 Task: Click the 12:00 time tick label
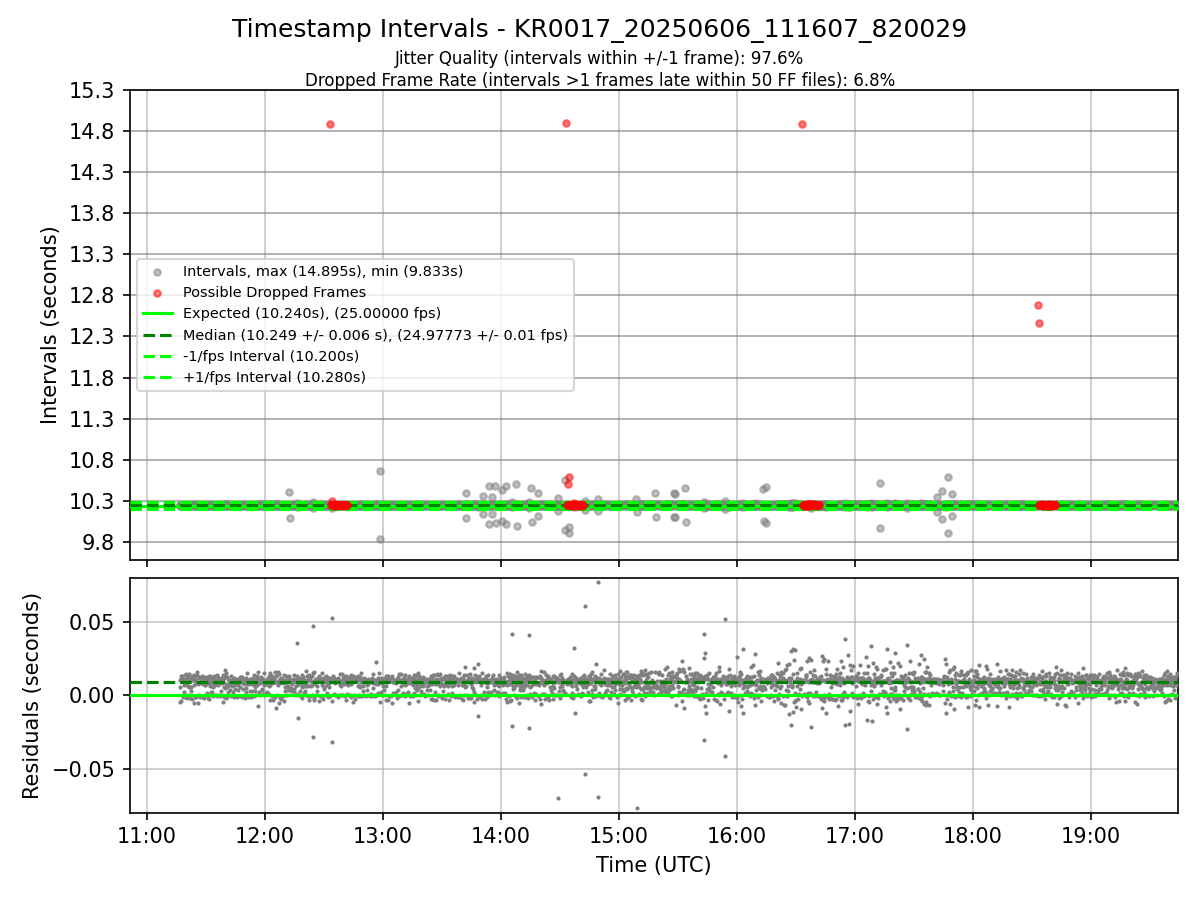click(265, 834)
